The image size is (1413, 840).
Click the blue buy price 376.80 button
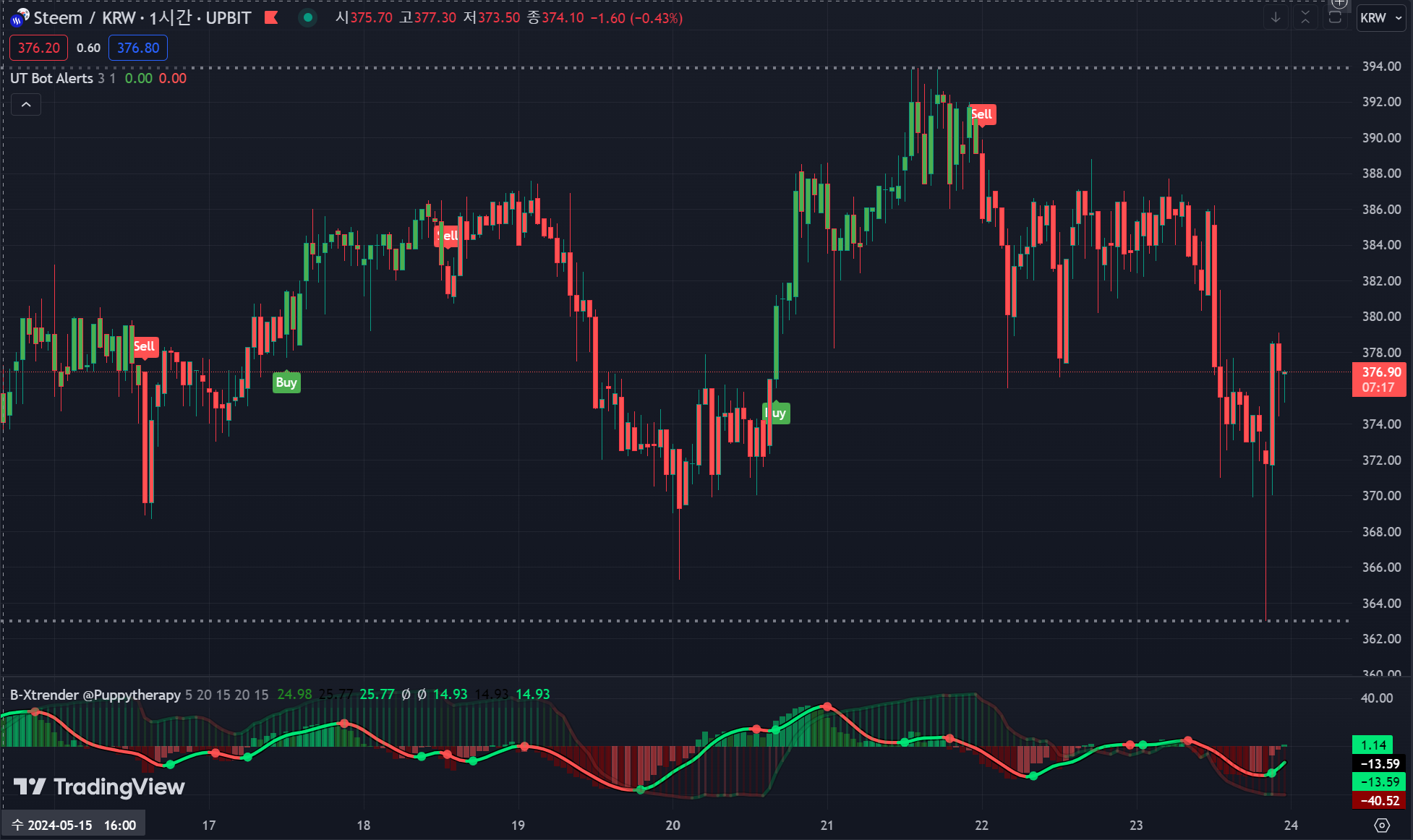point(138,48)
